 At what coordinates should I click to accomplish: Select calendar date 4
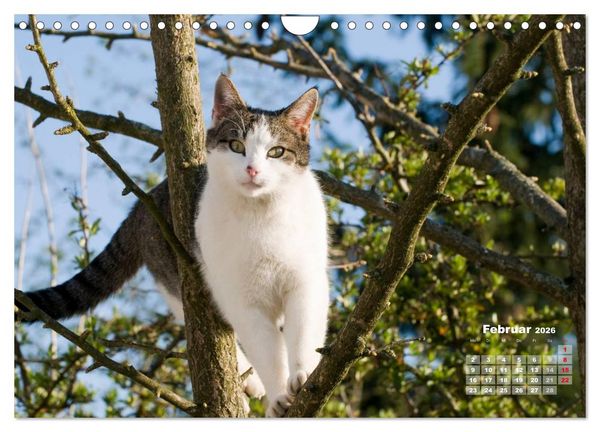click(504, 360)
